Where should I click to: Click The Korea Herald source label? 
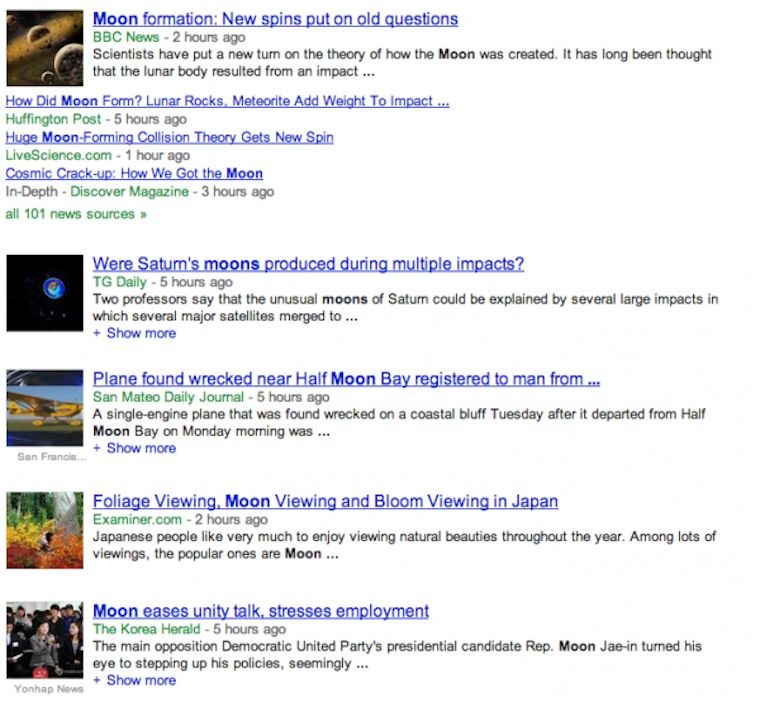click(146, 629)
